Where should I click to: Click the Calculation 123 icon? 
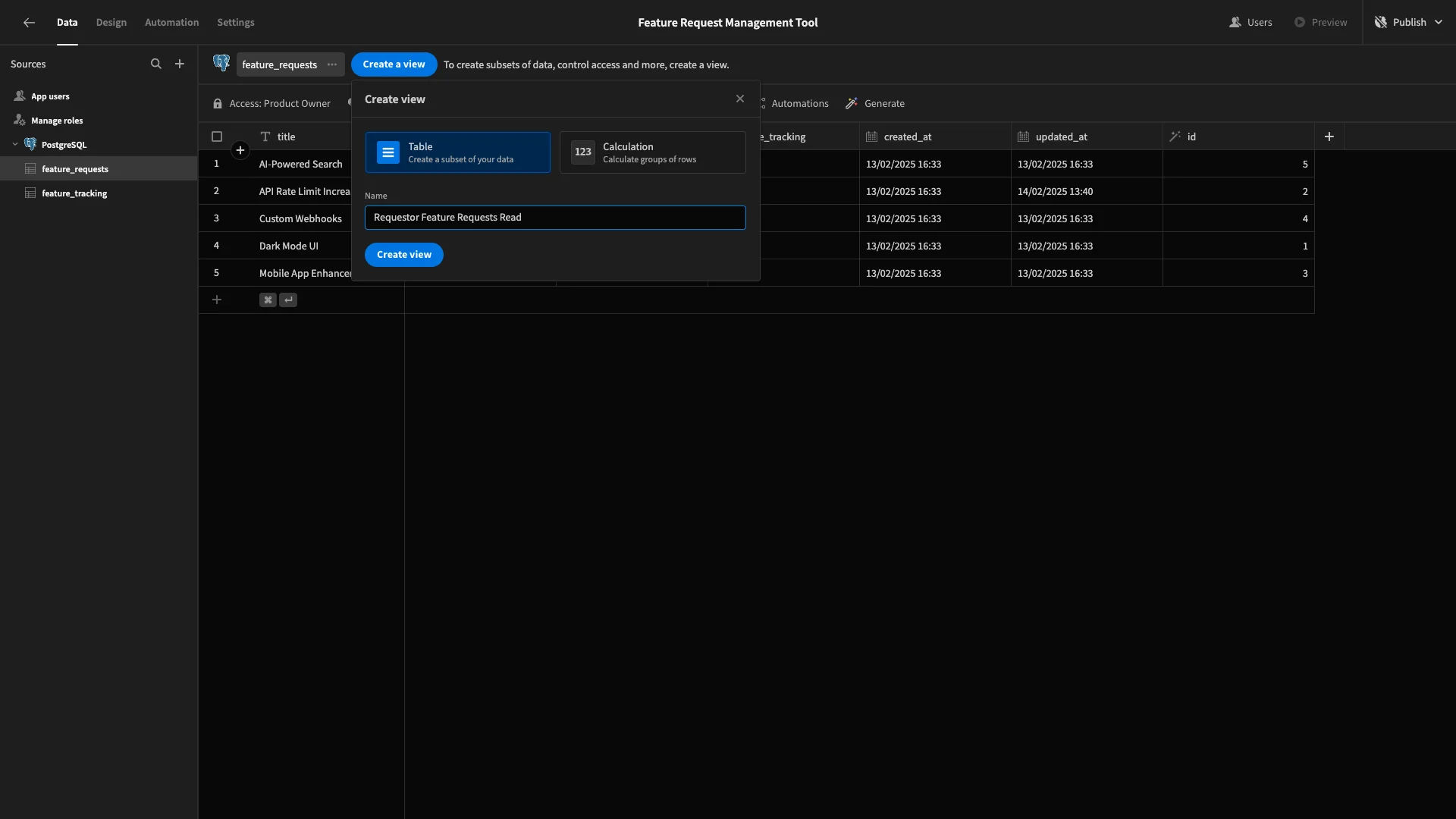coord(582,152)
